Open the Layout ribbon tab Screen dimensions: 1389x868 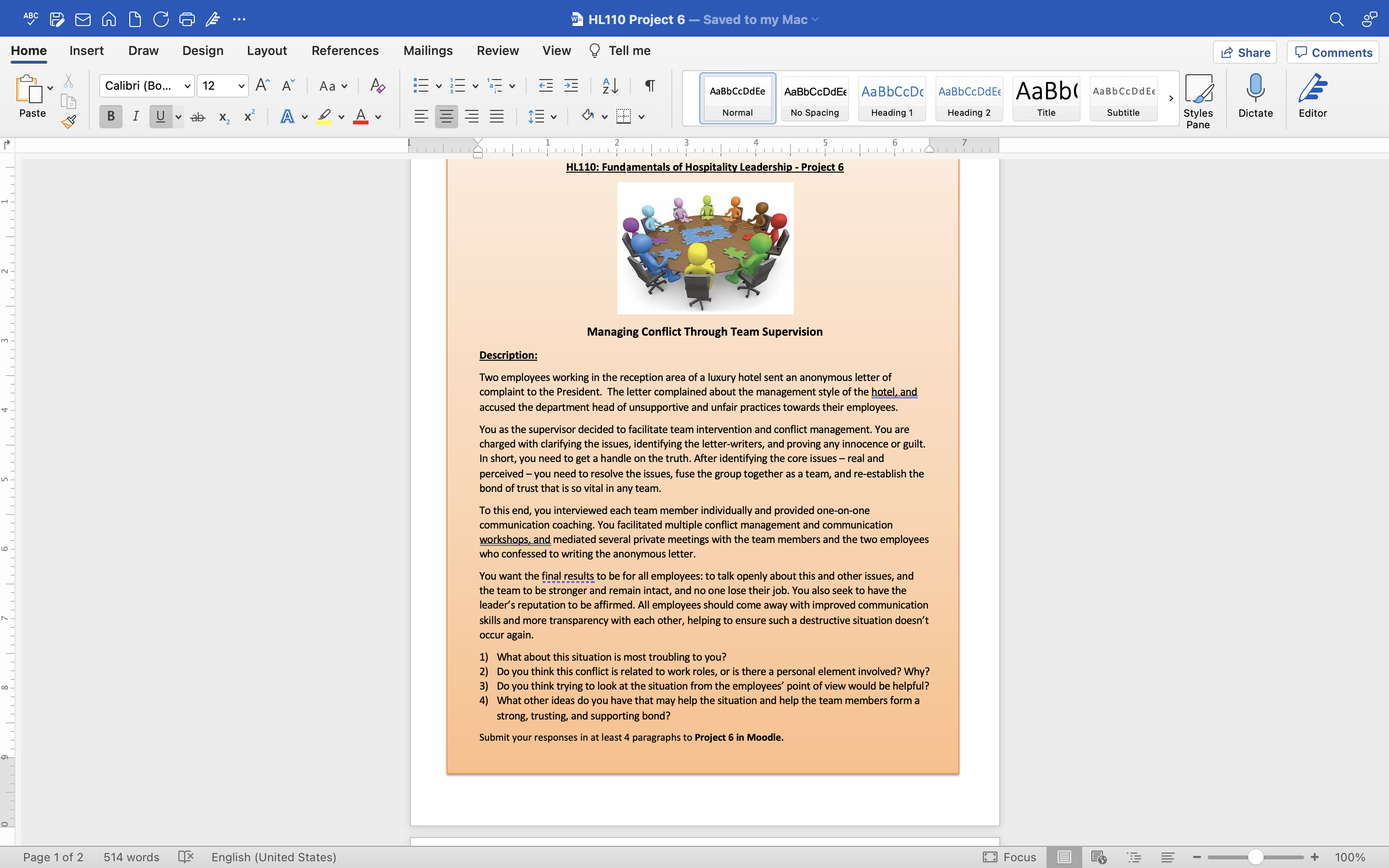pos(266,51)
